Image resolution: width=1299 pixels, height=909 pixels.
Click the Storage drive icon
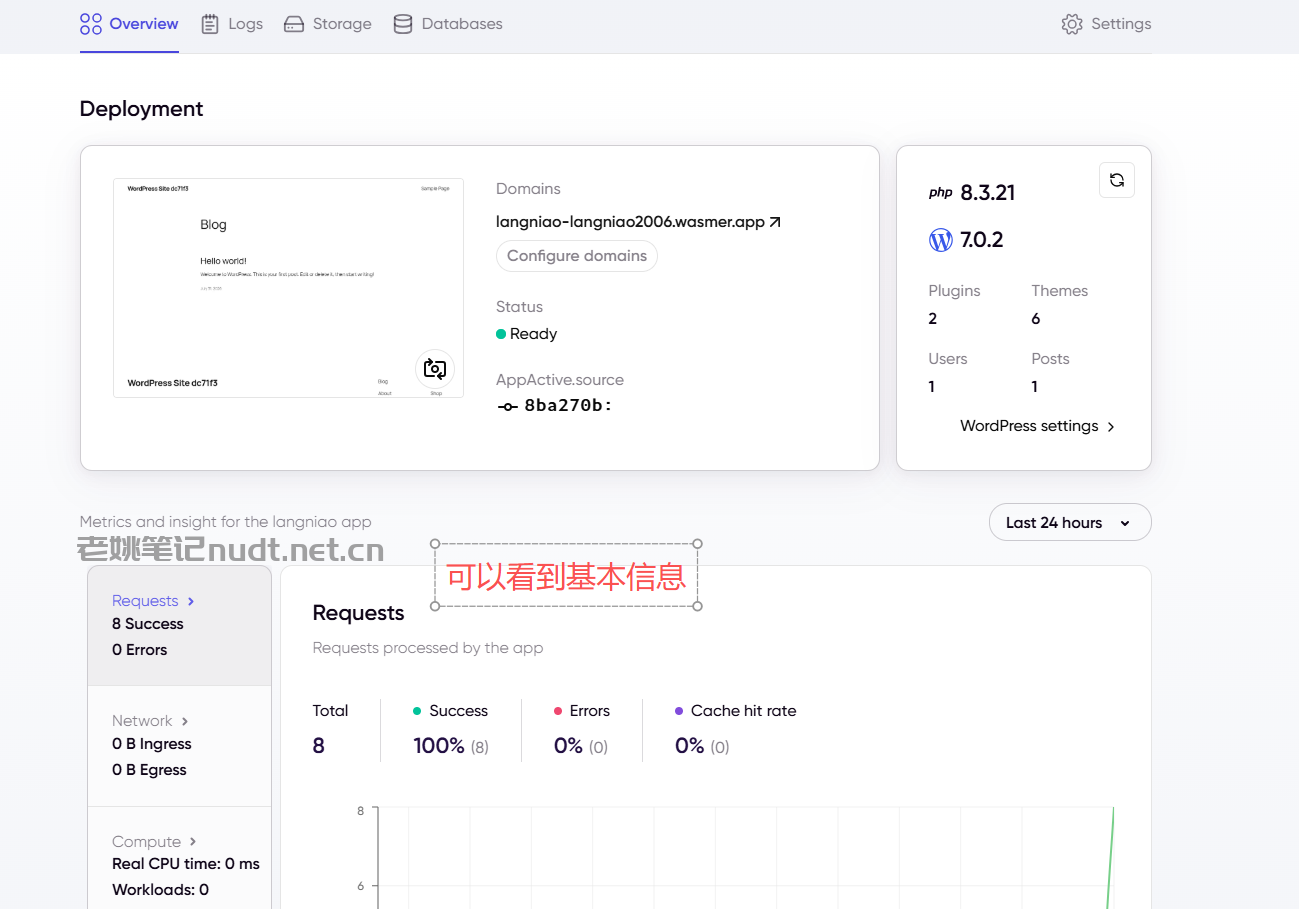(294, 24)
